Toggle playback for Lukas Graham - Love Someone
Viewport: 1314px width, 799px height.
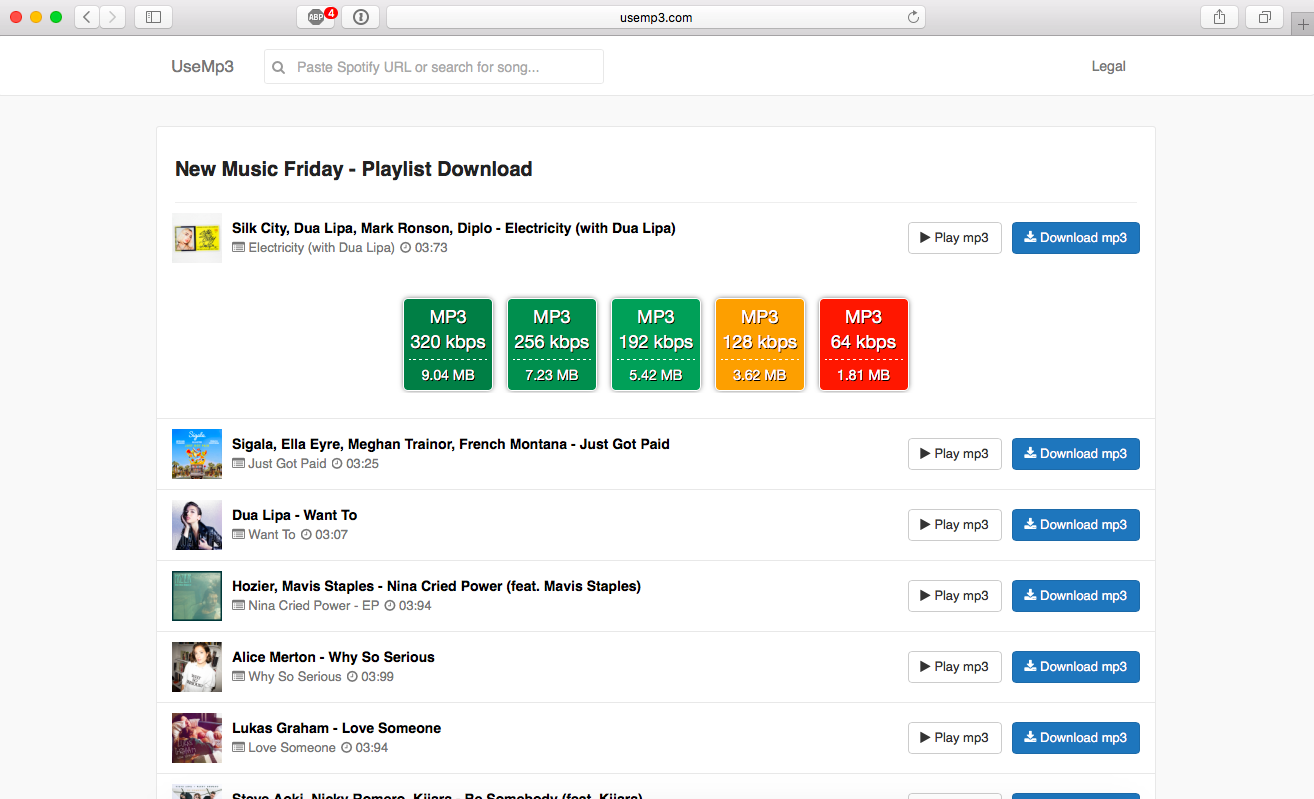[954, 737]
